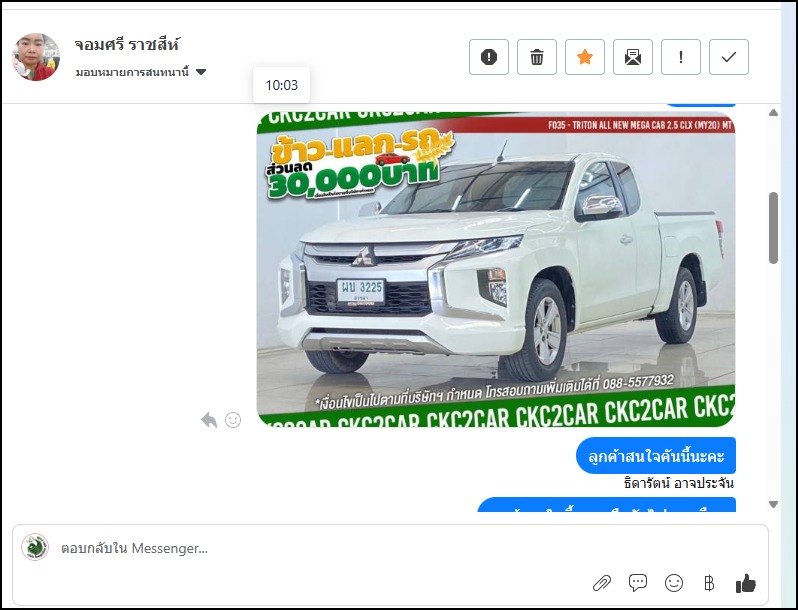Open emoji picker in composer
Viewport: 798px width, 610px height.
[674, 583]
